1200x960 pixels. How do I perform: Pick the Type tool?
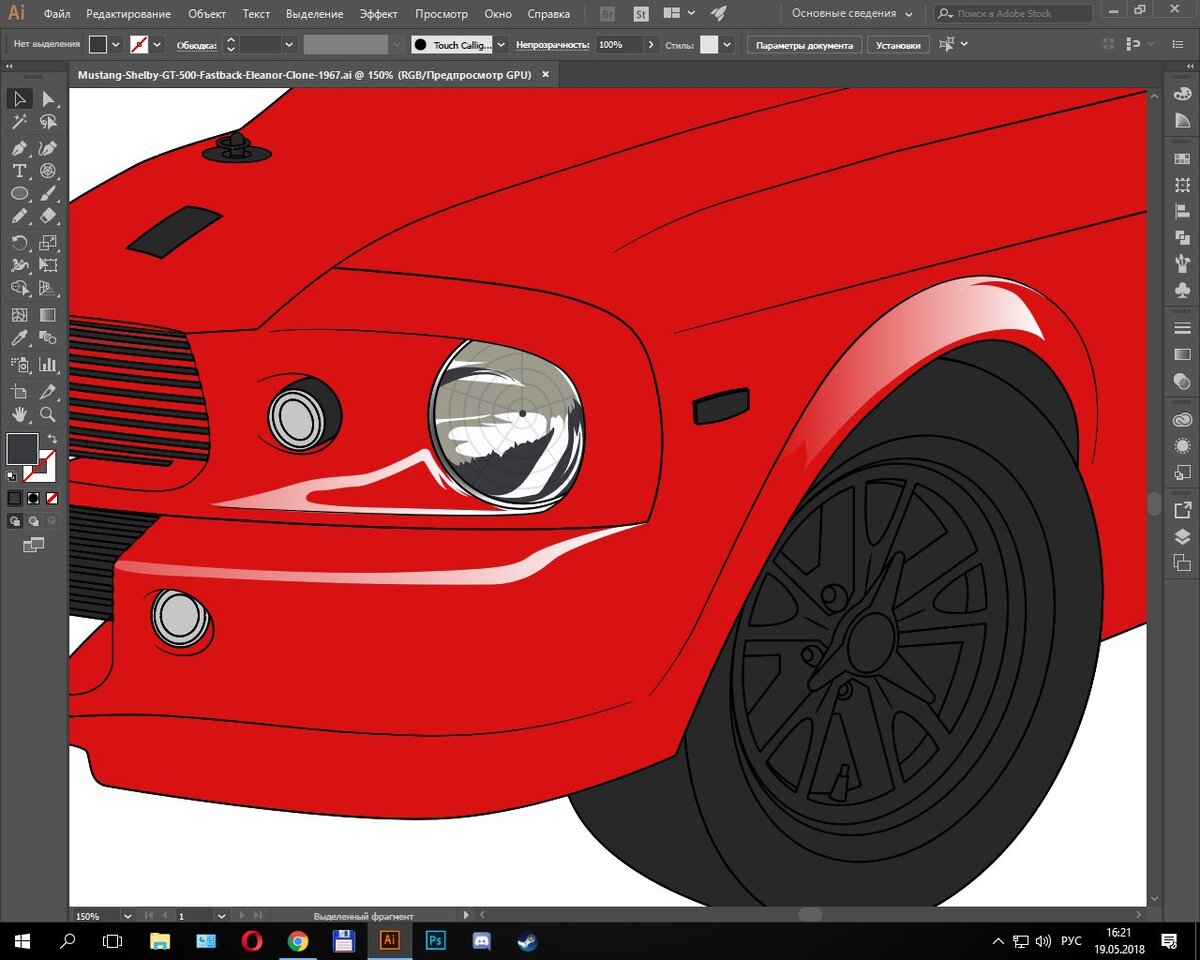point(19,171)
